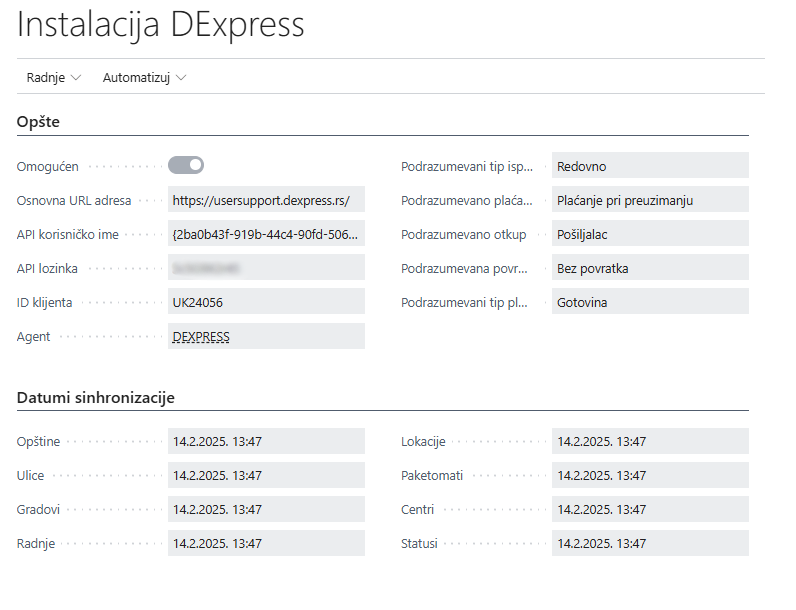Click the API korisničko ime field

[x=266, y=234]
